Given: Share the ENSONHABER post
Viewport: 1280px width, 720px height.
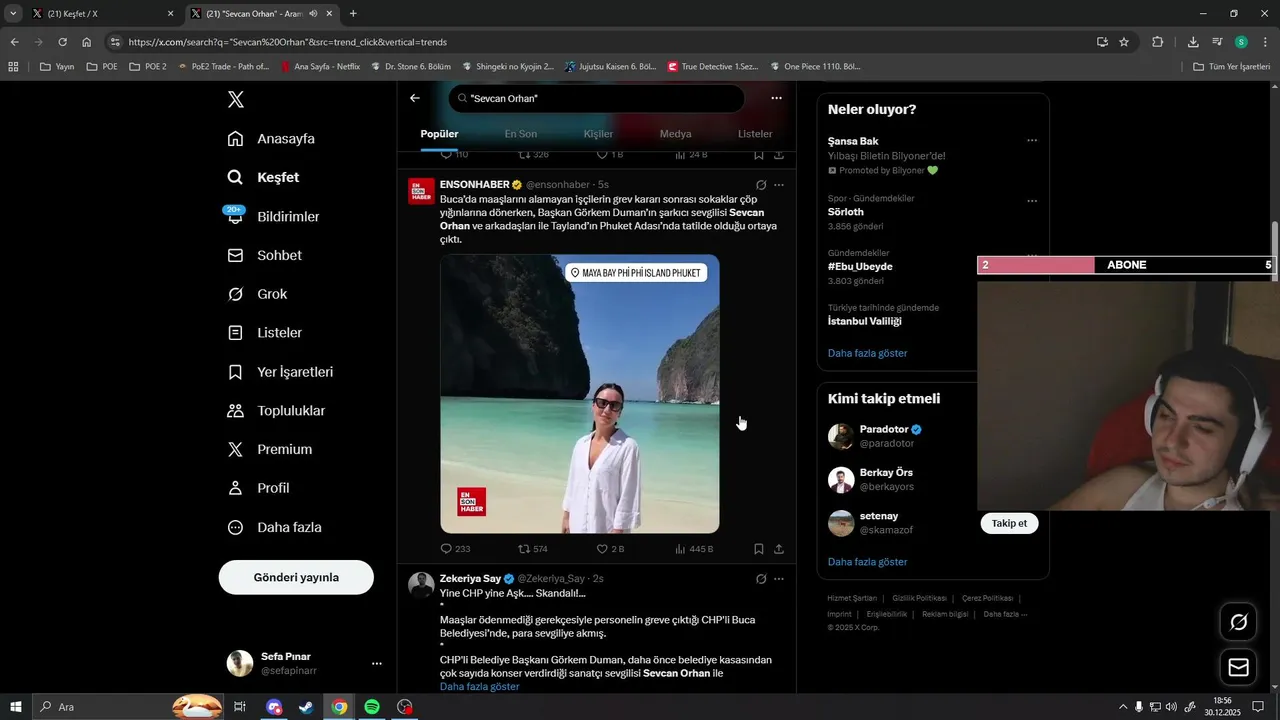Looking at the screenshot, I should [779, 549].
